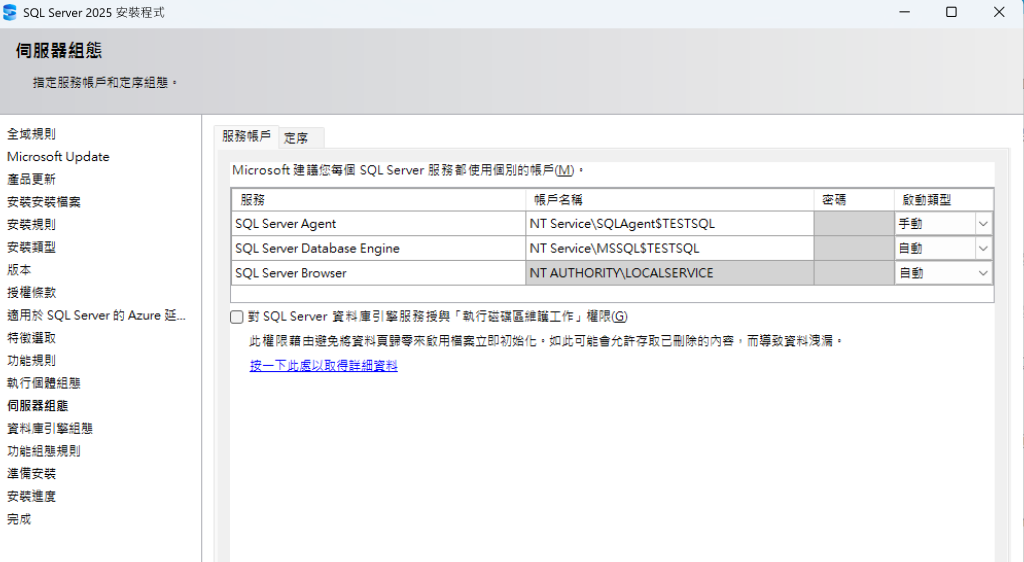Screen dimensions: 1024x562
Task: Select the 伺服器組態 step in sidebar
Action: pos(37,406)
